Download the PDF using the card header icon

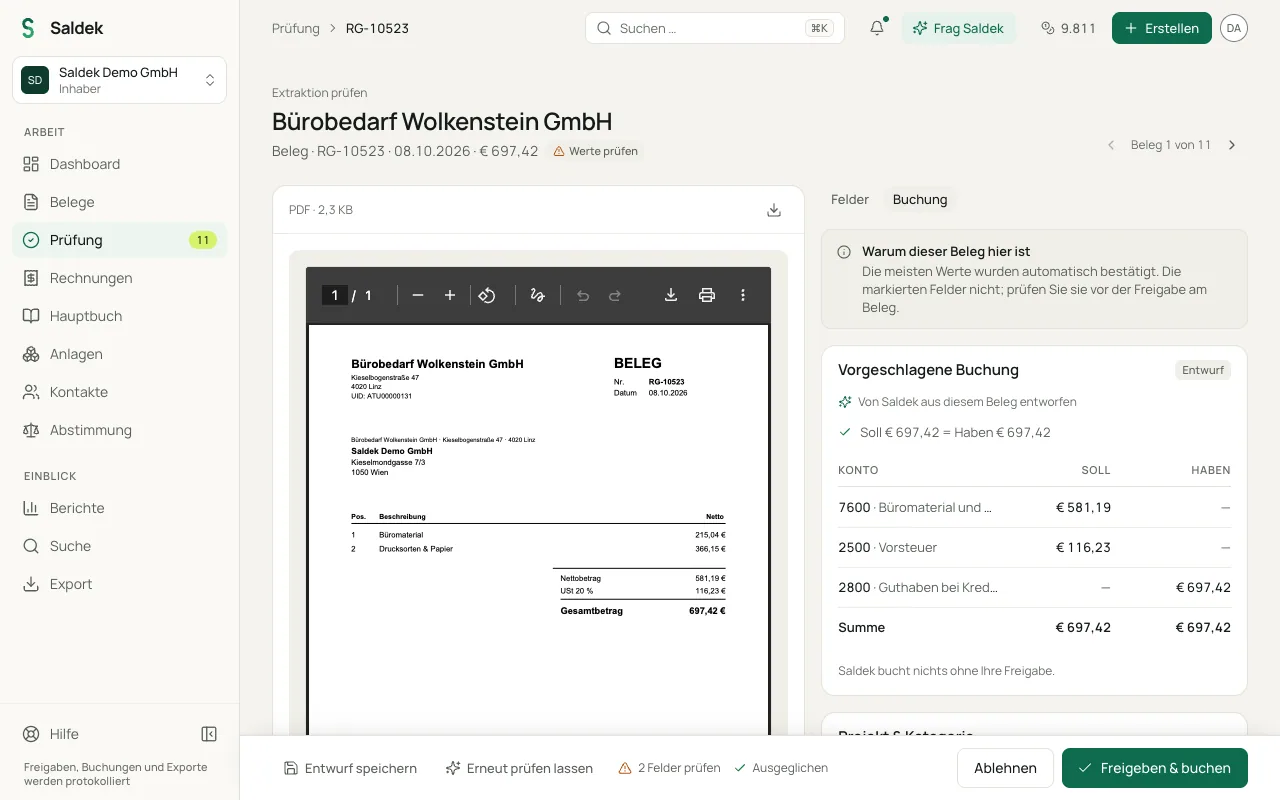[x=774, y=210]
